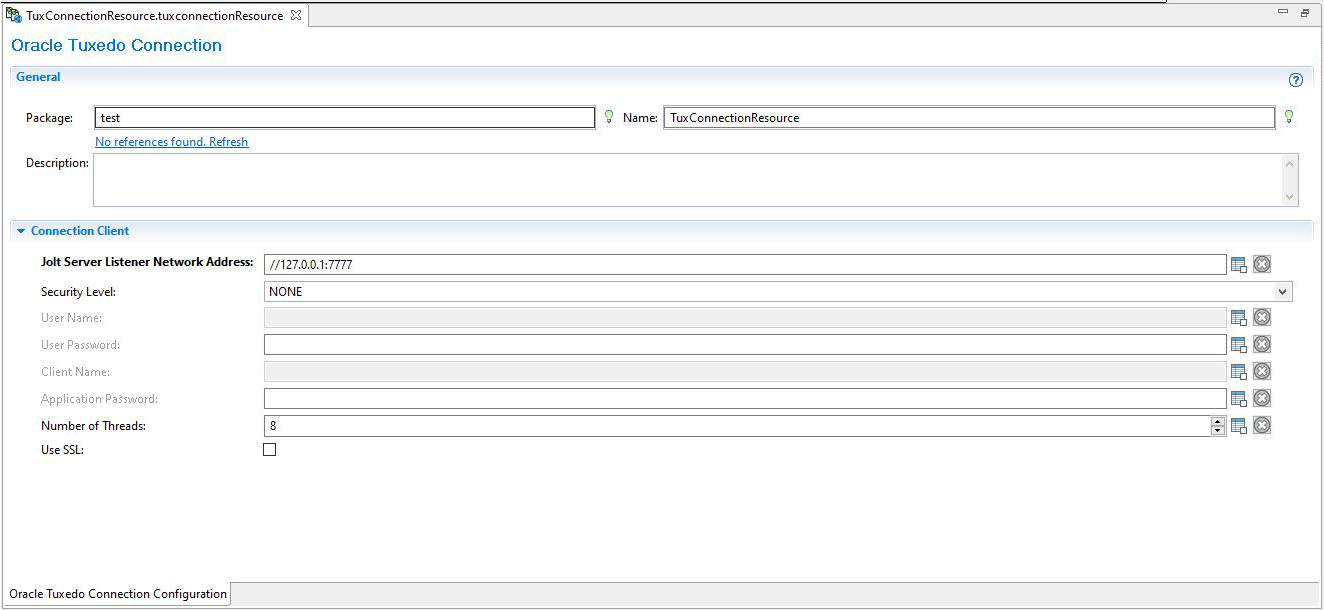This screenshot has height=610, width=1324.
Task: Open module property picker for Number of Threads
Action: (x=1239, y=426)
